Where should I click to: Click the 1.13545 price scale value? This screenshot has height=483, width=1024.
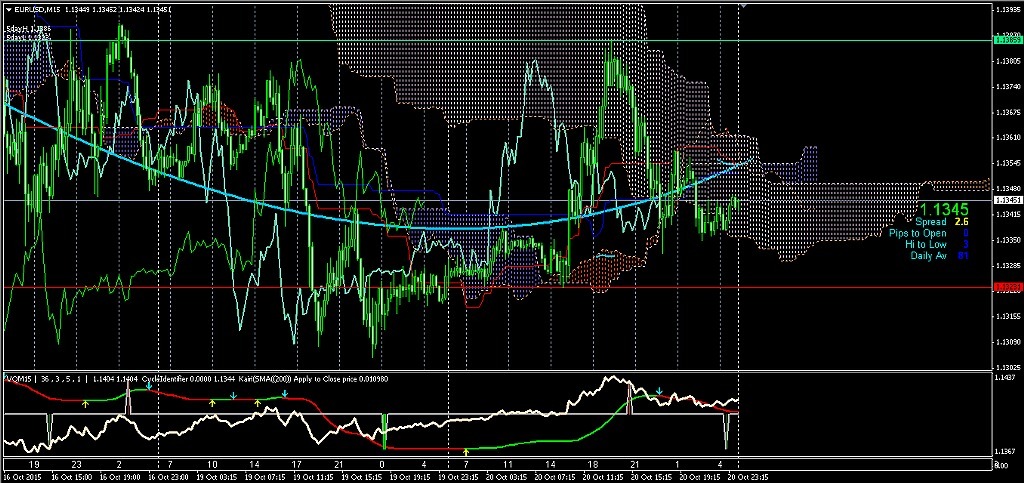[1006, 163]
